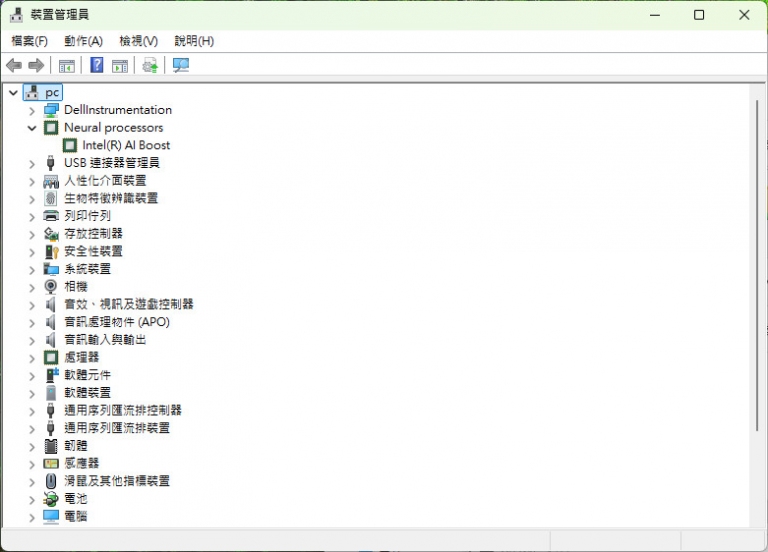Expand the 音訊輸入與輸出 node
The width and height of the screenshot is (768, 552).
pyautogui.click(x=32, y=340)
